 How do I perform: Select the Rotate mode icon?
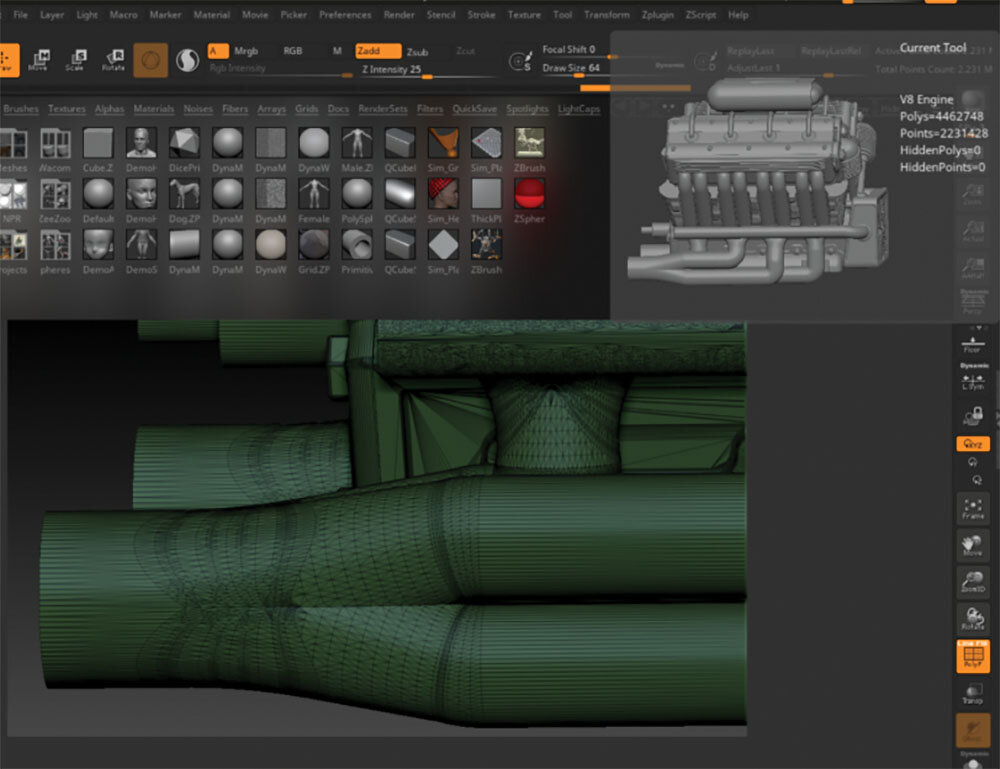[x=114, y=60]
